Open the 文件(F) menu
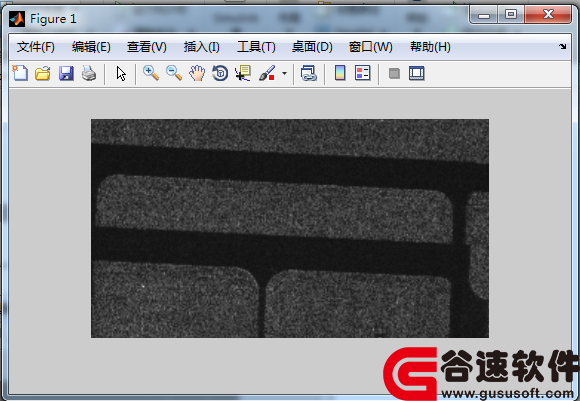Image resolution: width=580 pixels, height=401 pixels. [36, 47]
